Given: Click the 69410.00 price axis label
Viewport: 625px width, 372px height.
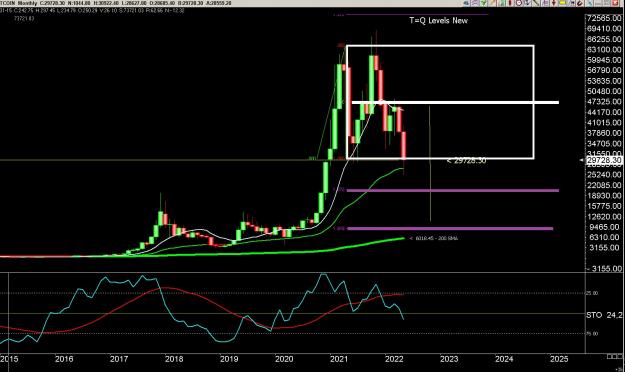Looking at the screenshot, I should 604,29.
